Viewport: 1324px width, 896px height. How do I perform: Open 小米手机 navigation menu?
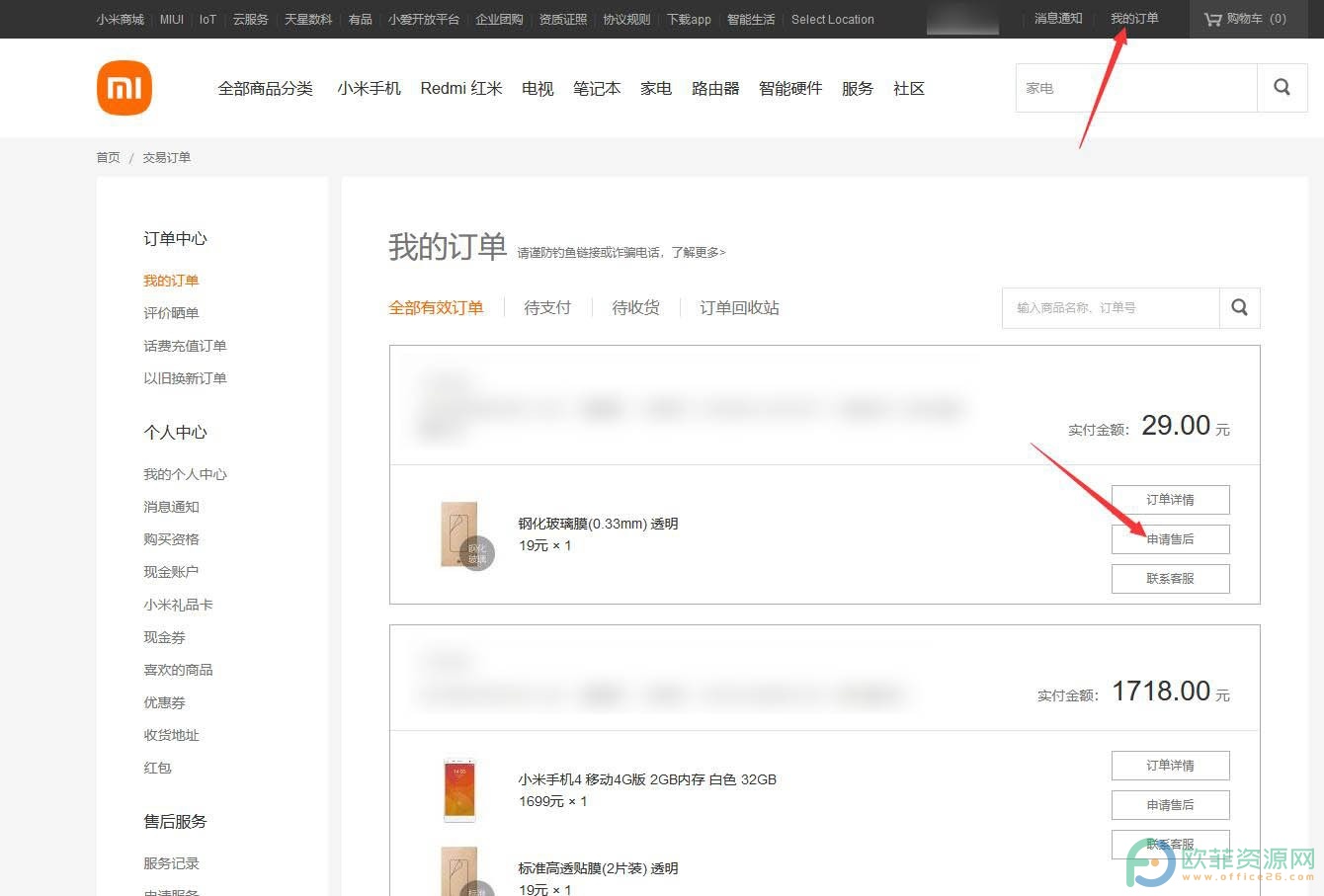pyautogui.click(x=369, y=89)
